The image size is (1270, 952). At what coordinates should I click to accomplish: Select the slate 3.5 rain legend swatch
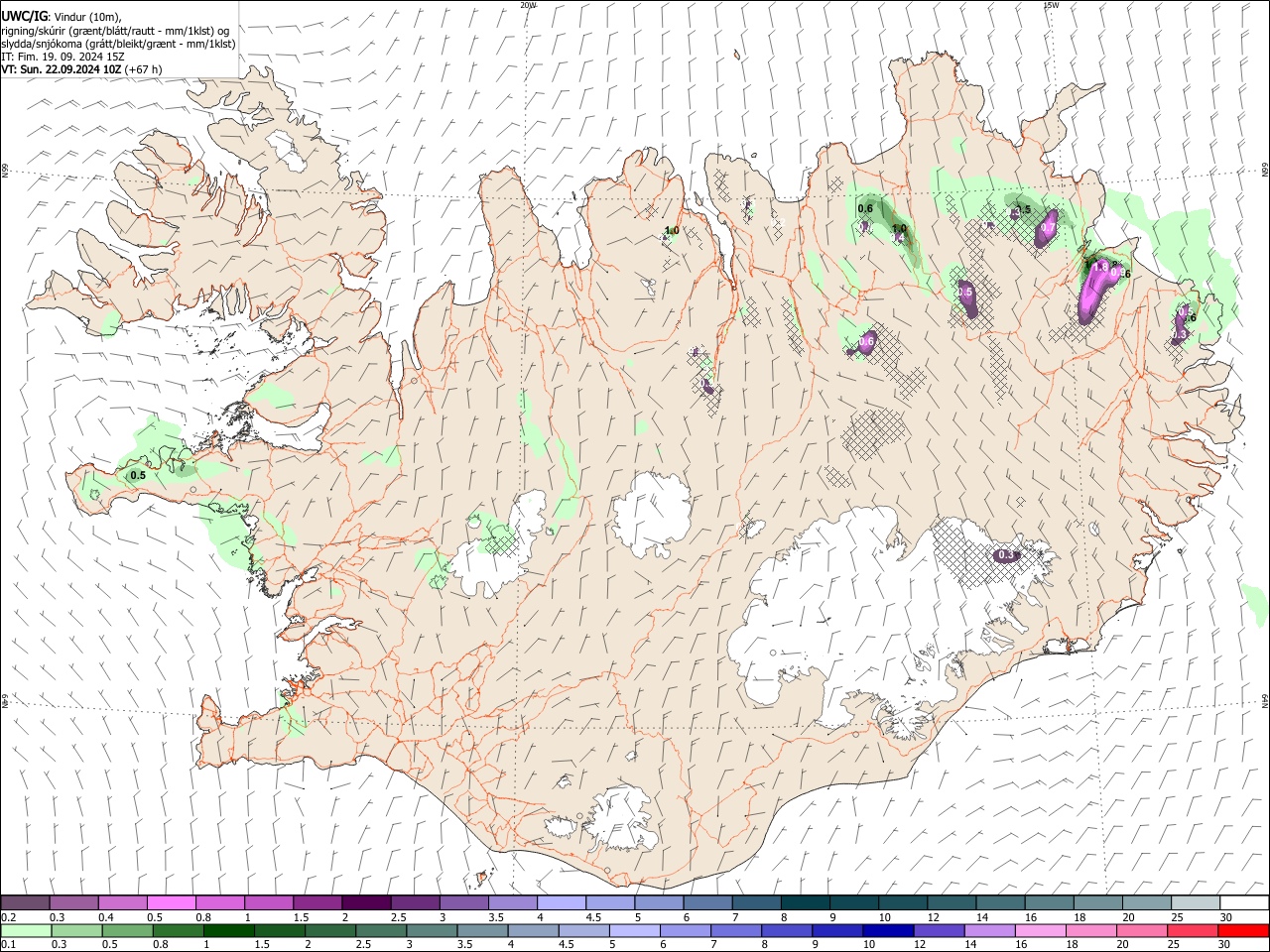[x=482, y=930]
